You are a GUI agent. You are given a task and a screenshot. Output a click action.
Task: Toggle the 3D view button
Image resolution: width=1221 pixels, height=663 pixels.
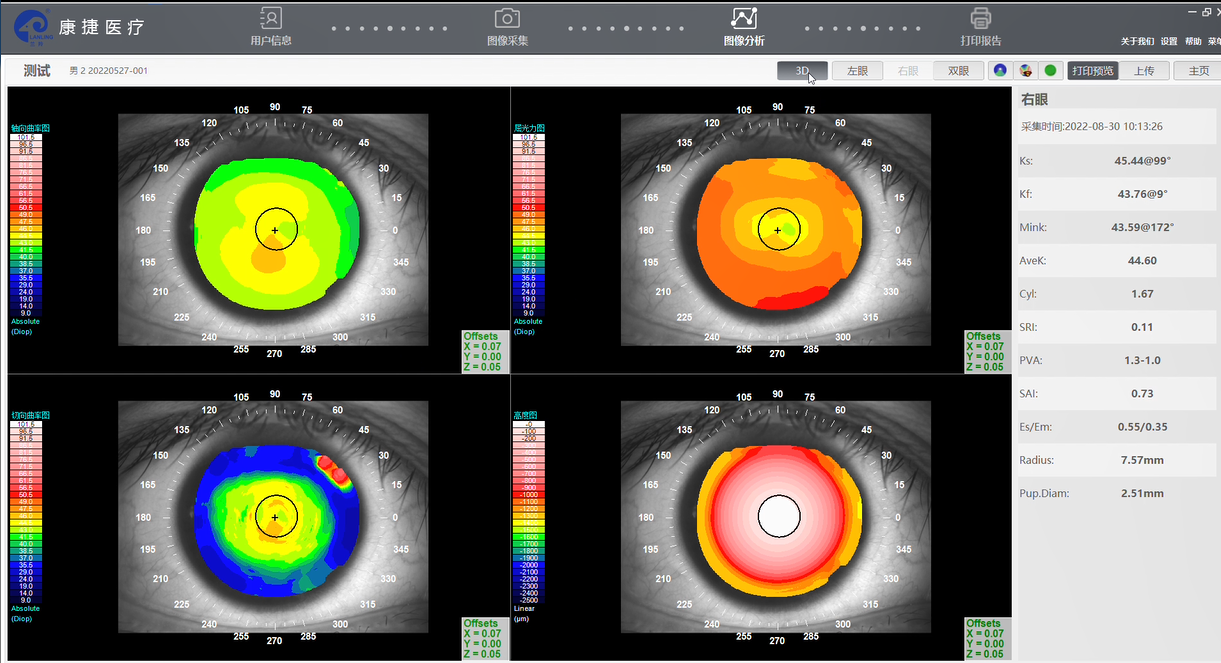pos(802,71)
